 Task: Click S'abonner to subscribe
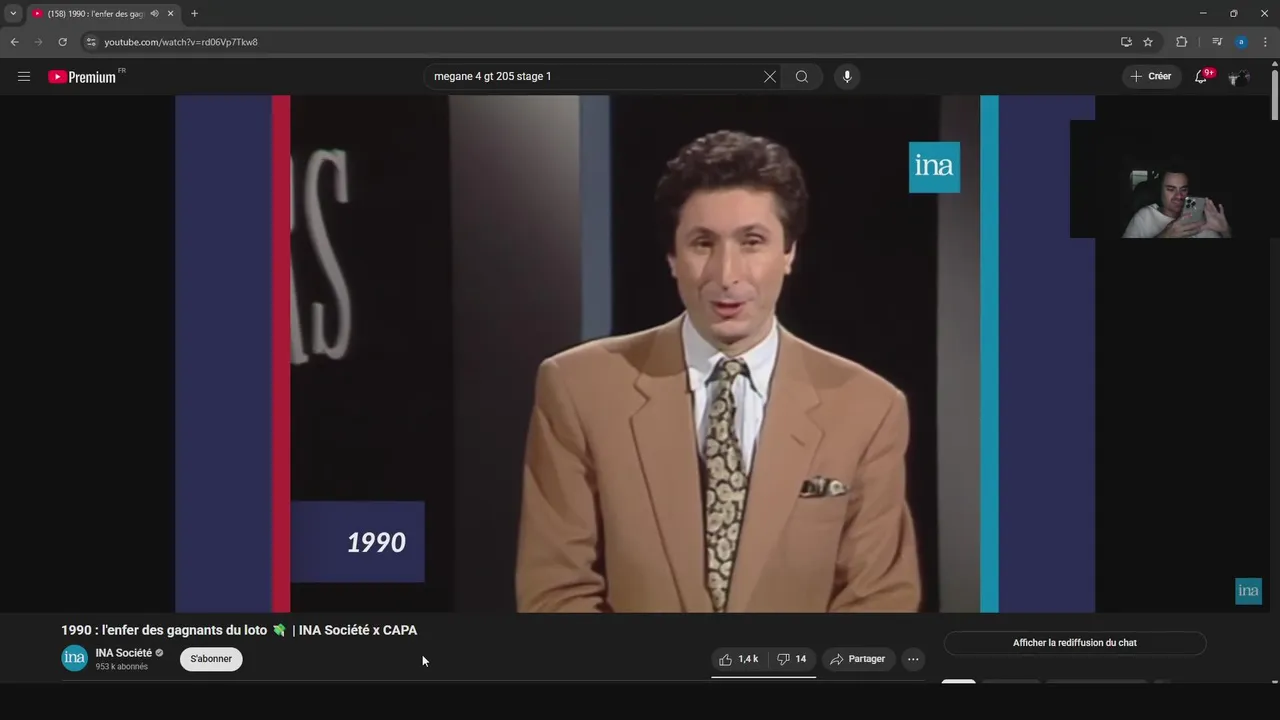(x=211, y=659)
